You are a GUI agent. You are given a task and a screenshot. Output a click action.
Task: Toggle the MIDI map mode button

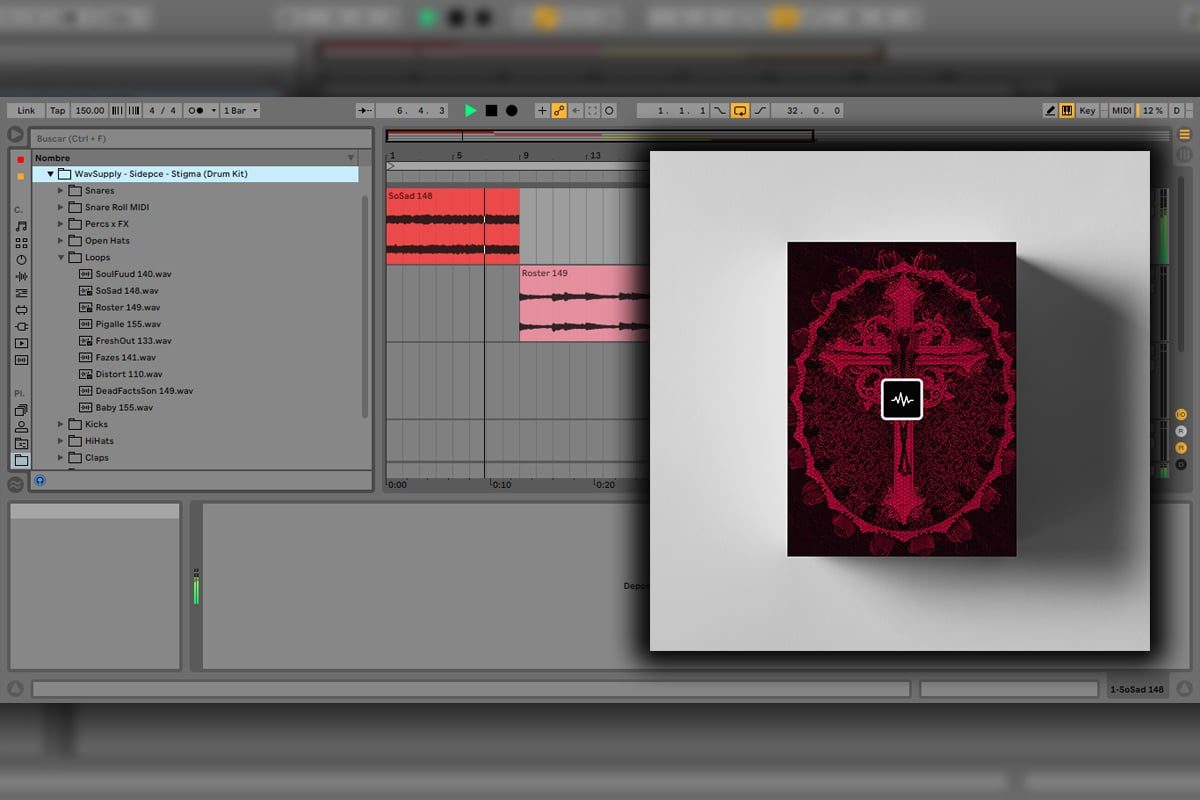click(x=1122, y=110)
